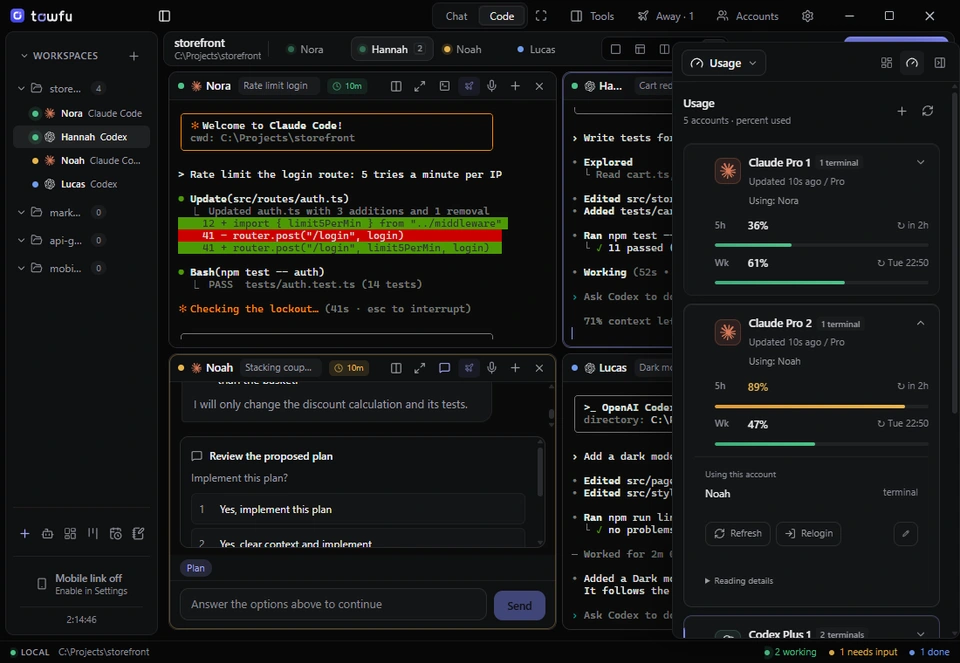This screenshot has width=960, height=663.
Task: Open Noah Claude Code in sidebar tree
Action: [x=81, y=160]
